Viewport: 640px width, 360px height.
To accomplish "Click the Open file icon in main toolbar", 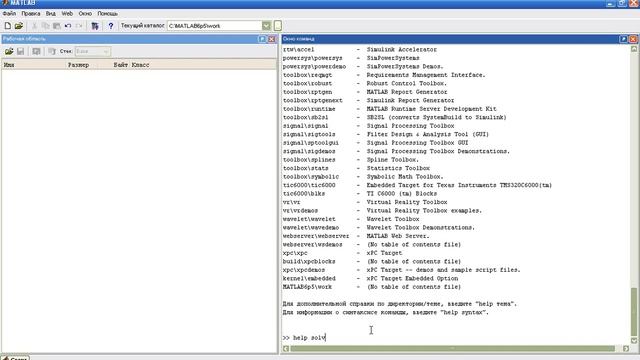I will [x=19, y=26].
